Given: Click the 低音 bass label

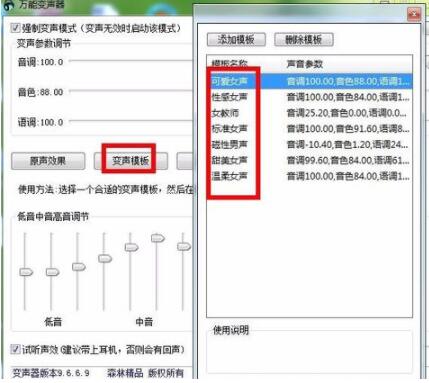Looking at the screenshot, I should tap(53, 322).
